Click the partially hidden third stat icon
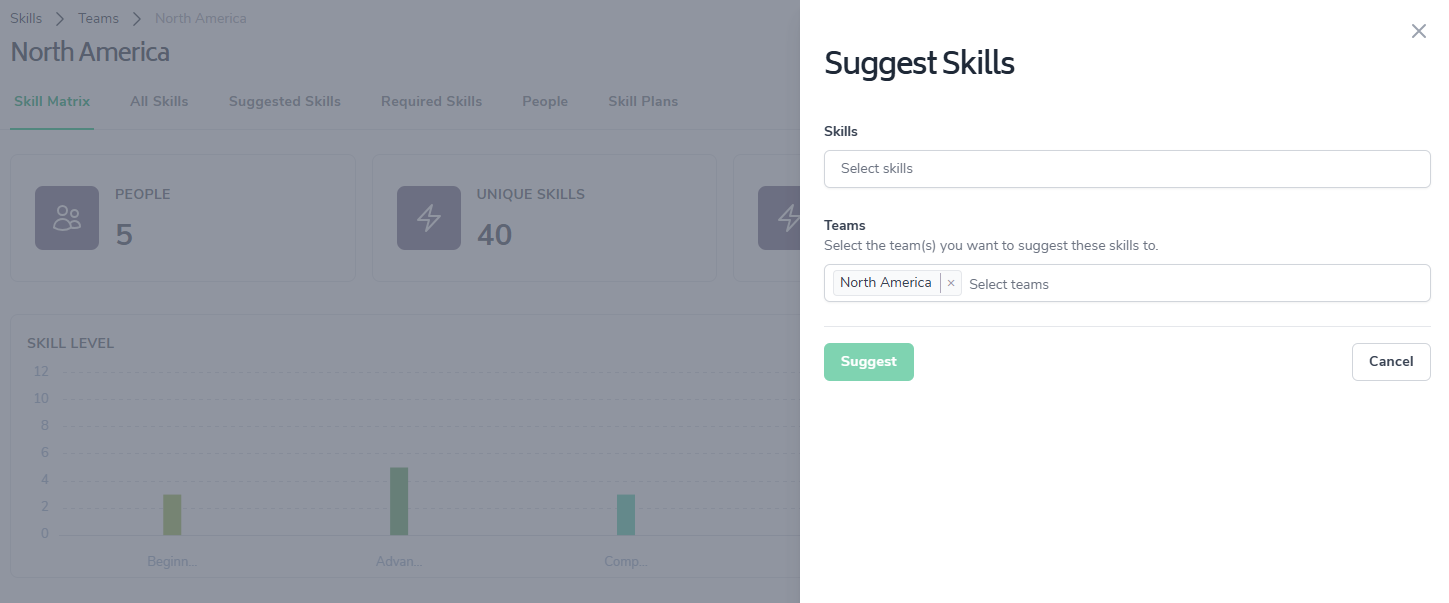 click(780, 218)
